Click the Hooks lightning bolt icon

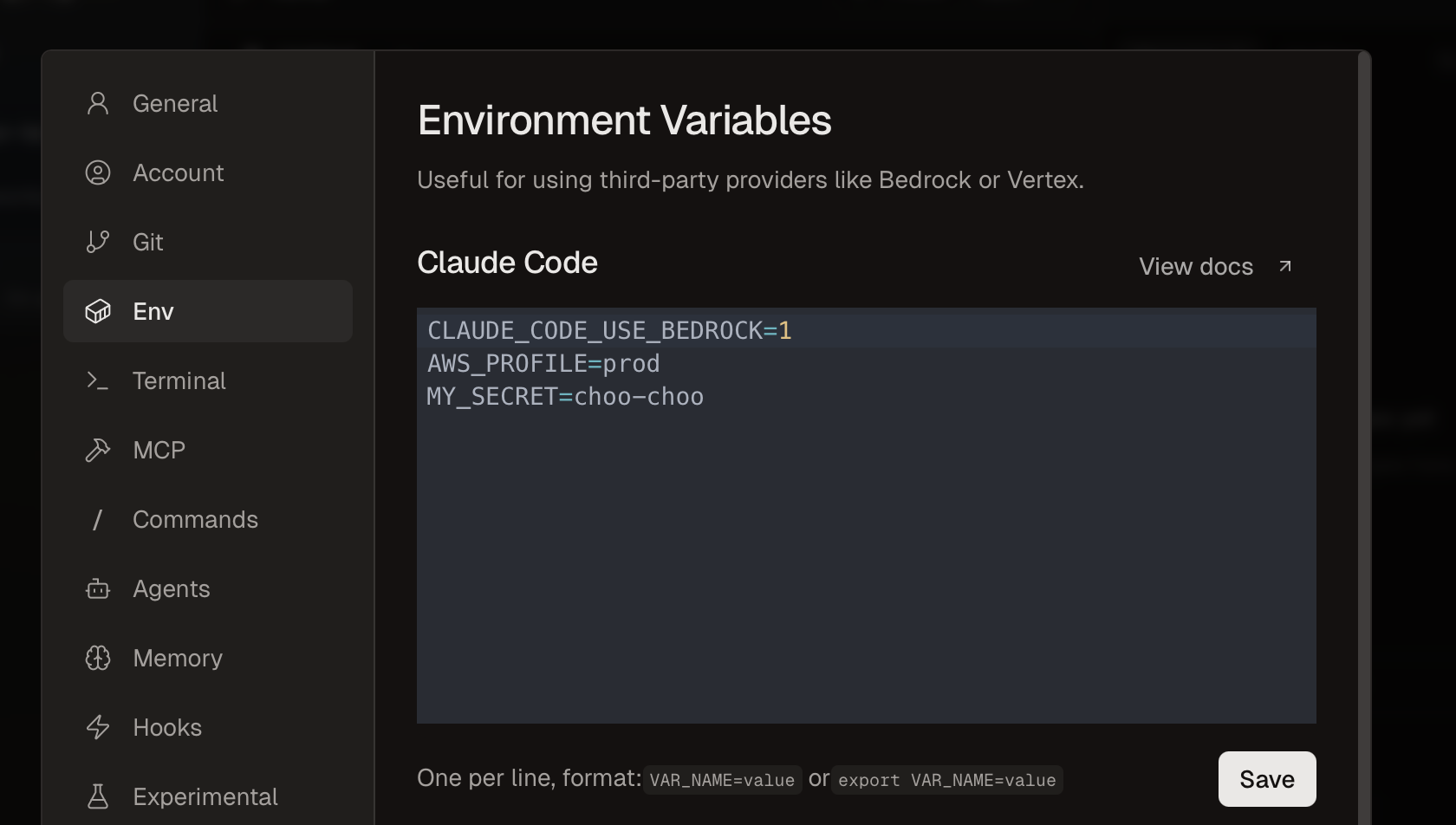[x=97, y=727]
